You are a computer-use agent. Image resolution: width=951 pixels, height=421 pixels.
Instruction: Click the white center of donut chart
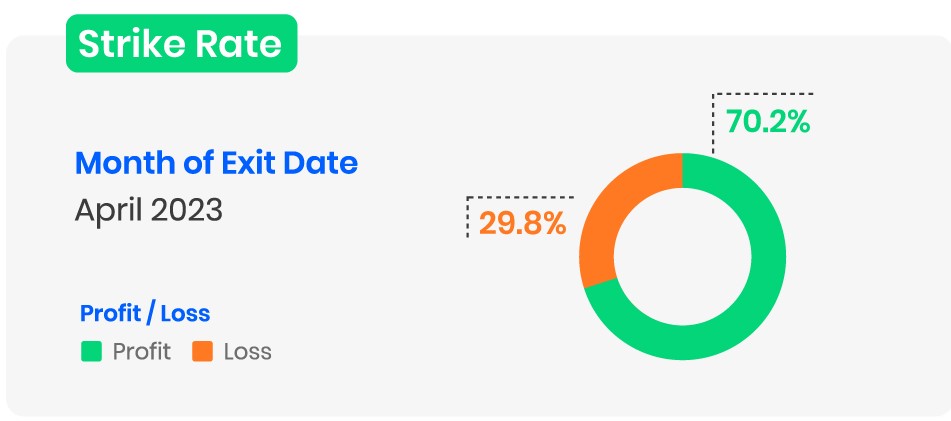coord(682,257)
